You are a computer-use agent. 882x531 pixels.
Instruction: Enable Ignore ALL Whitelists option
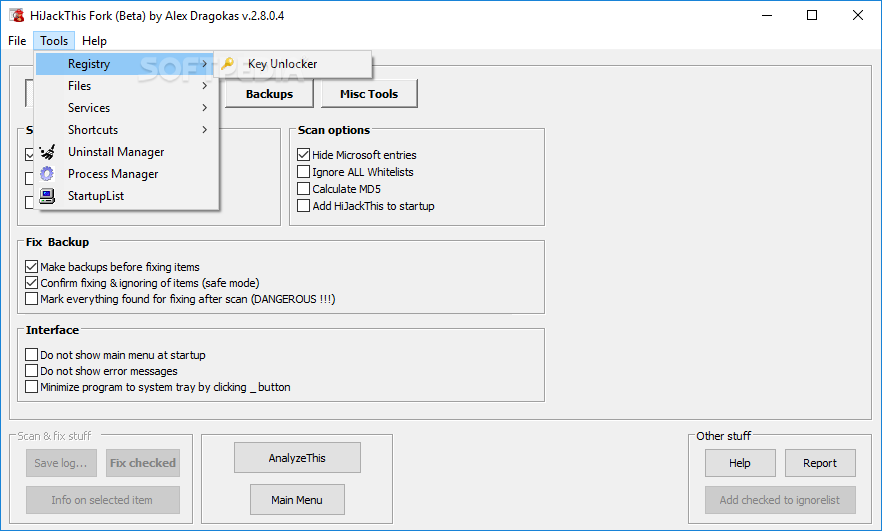[x=303, y=172]
